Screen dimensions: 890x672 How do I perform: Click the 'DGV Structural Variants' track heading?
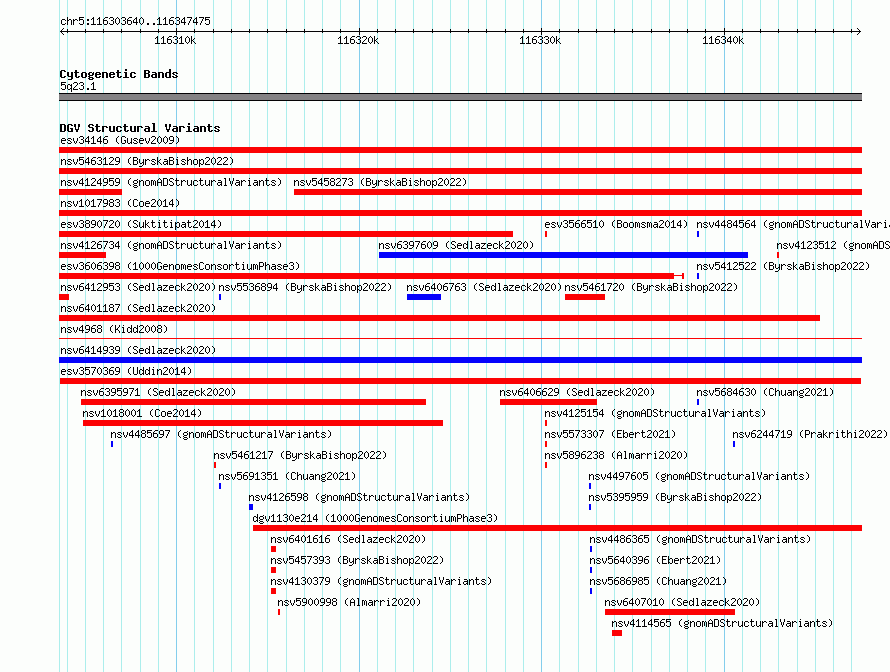coord(140,128)
